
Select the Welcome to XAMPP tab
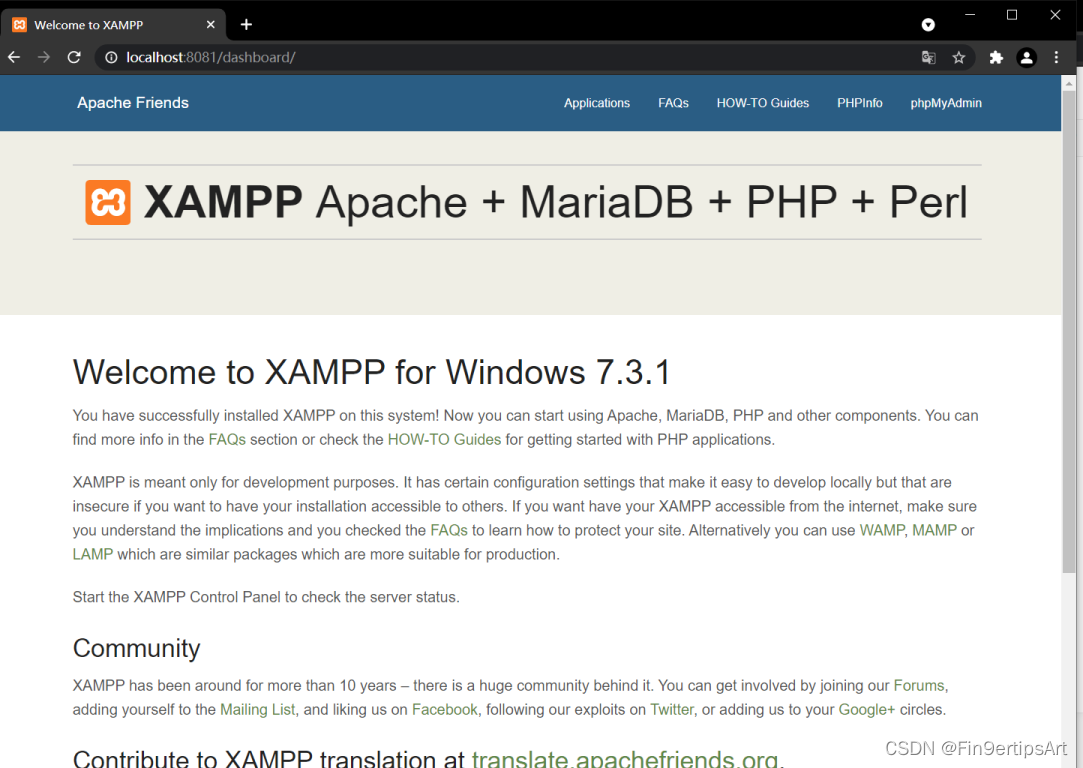(113, 25)
